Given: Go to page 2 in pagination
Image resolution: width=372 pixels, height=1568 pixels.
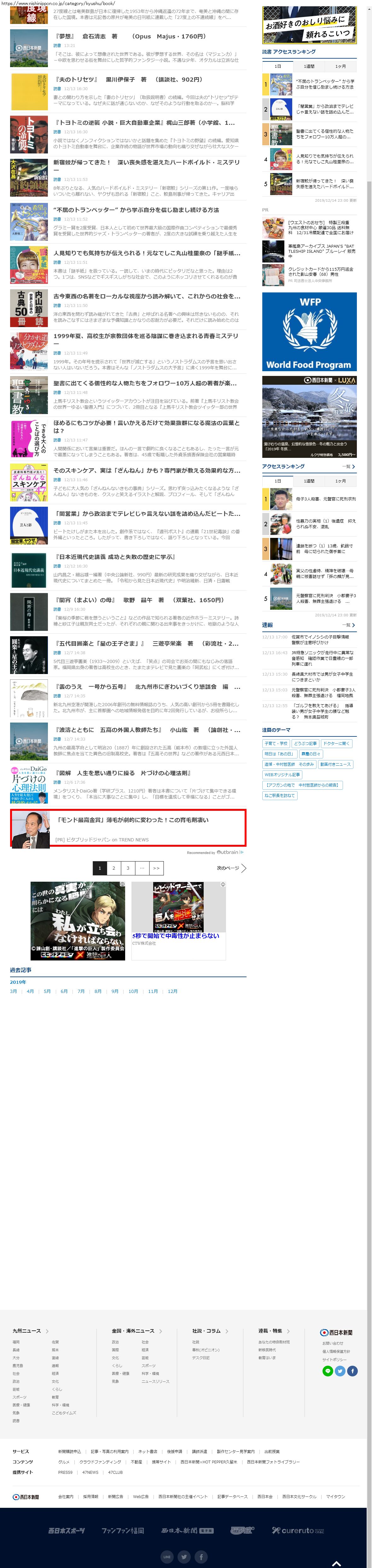Looking at the screenshot, I should click(113, 868).
